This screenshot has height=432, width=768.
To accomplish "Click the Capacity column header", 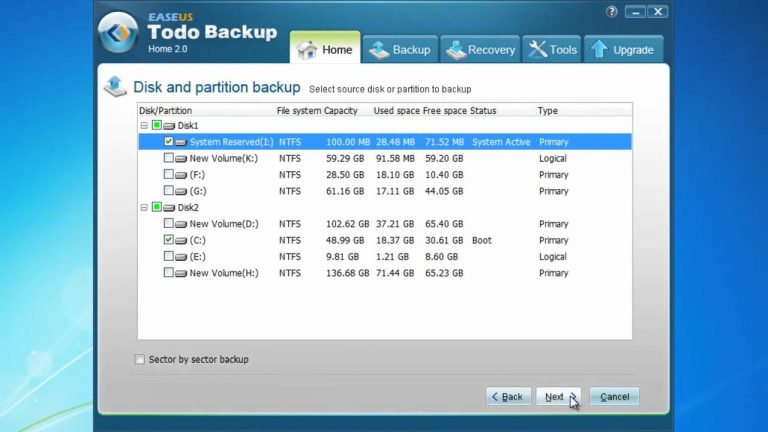I will 341,111.
